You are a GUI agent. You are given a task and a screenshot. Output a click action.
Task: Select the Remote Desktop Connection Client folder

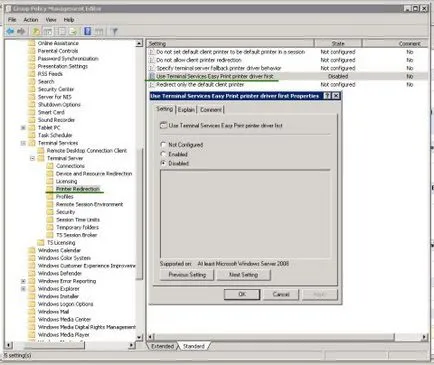pos(87,151)
